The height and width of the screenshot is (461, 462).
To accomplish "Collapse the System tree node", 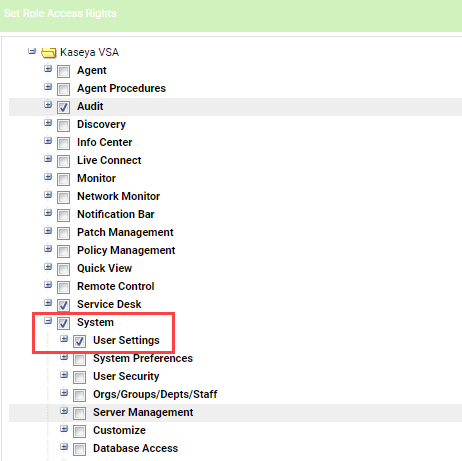I will coord(48,321).
